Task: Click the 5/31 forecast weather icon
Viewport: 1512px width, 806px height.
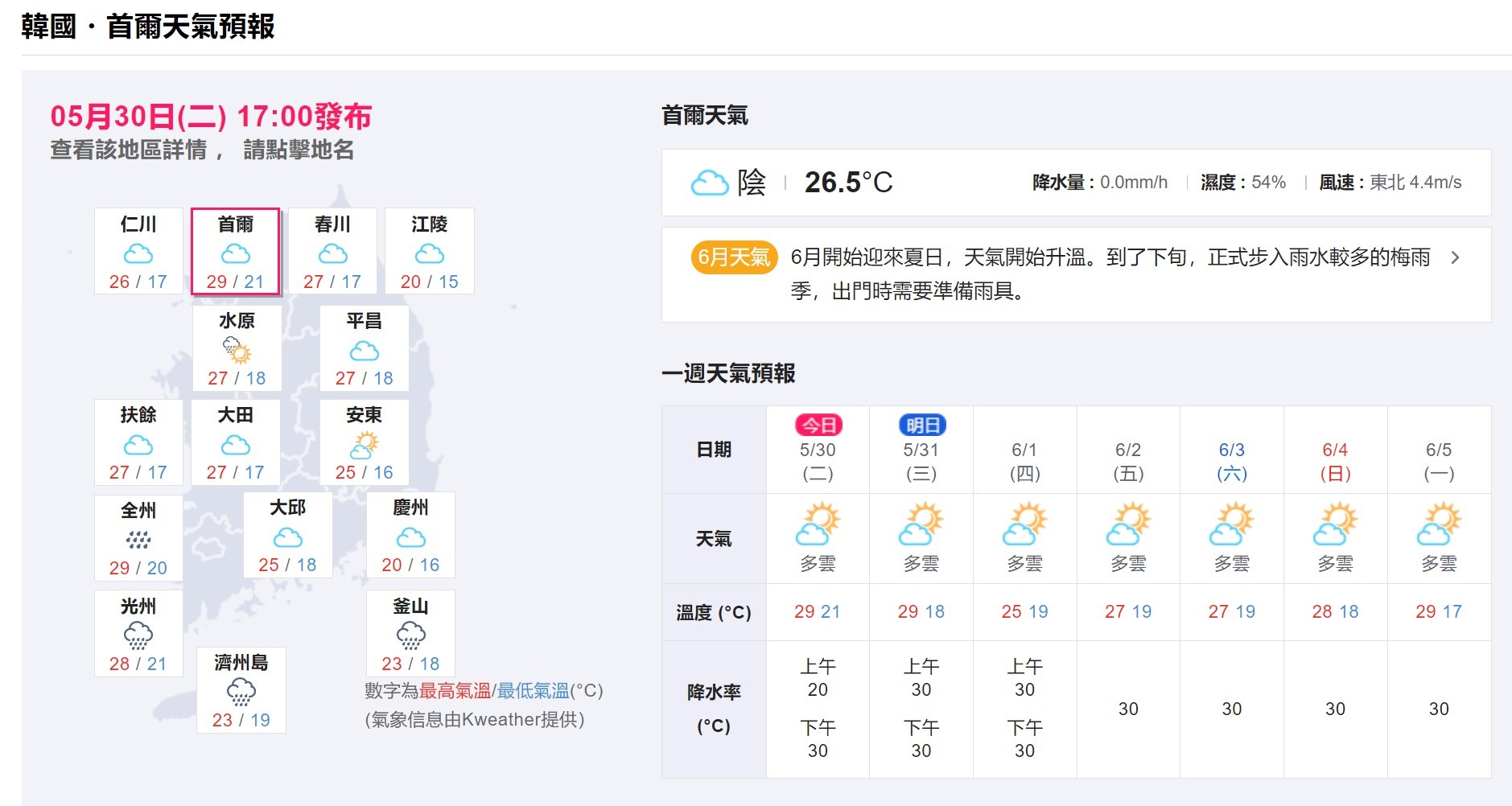Action: [921, 524]
